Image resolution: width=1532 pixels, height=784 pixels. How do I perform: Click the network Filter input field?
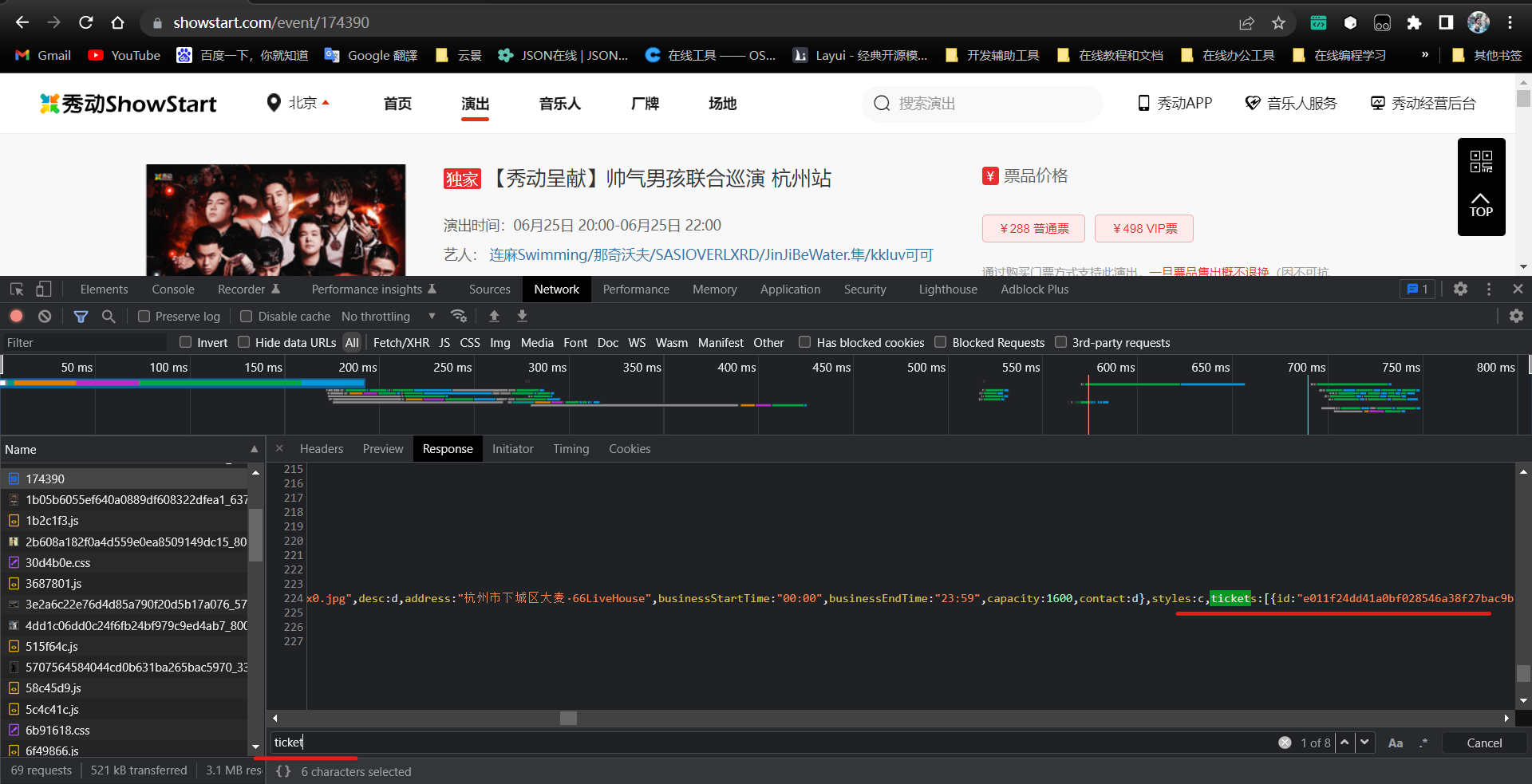tap(85, 342)
